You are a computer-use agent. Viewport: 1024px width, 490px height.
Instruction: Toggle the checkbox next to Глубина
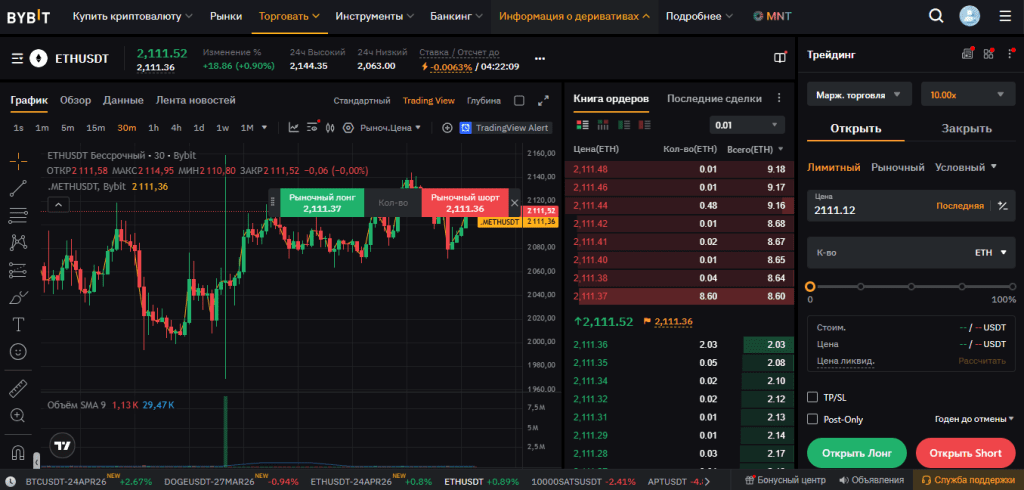click(519, 101)
